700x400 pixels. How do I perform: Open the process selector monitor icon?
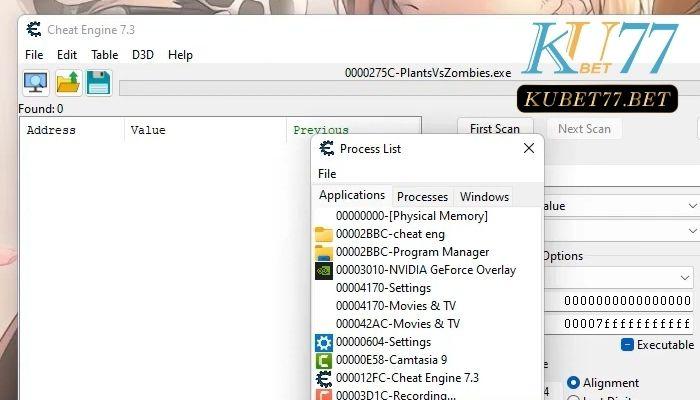click(x=36, y=83)
